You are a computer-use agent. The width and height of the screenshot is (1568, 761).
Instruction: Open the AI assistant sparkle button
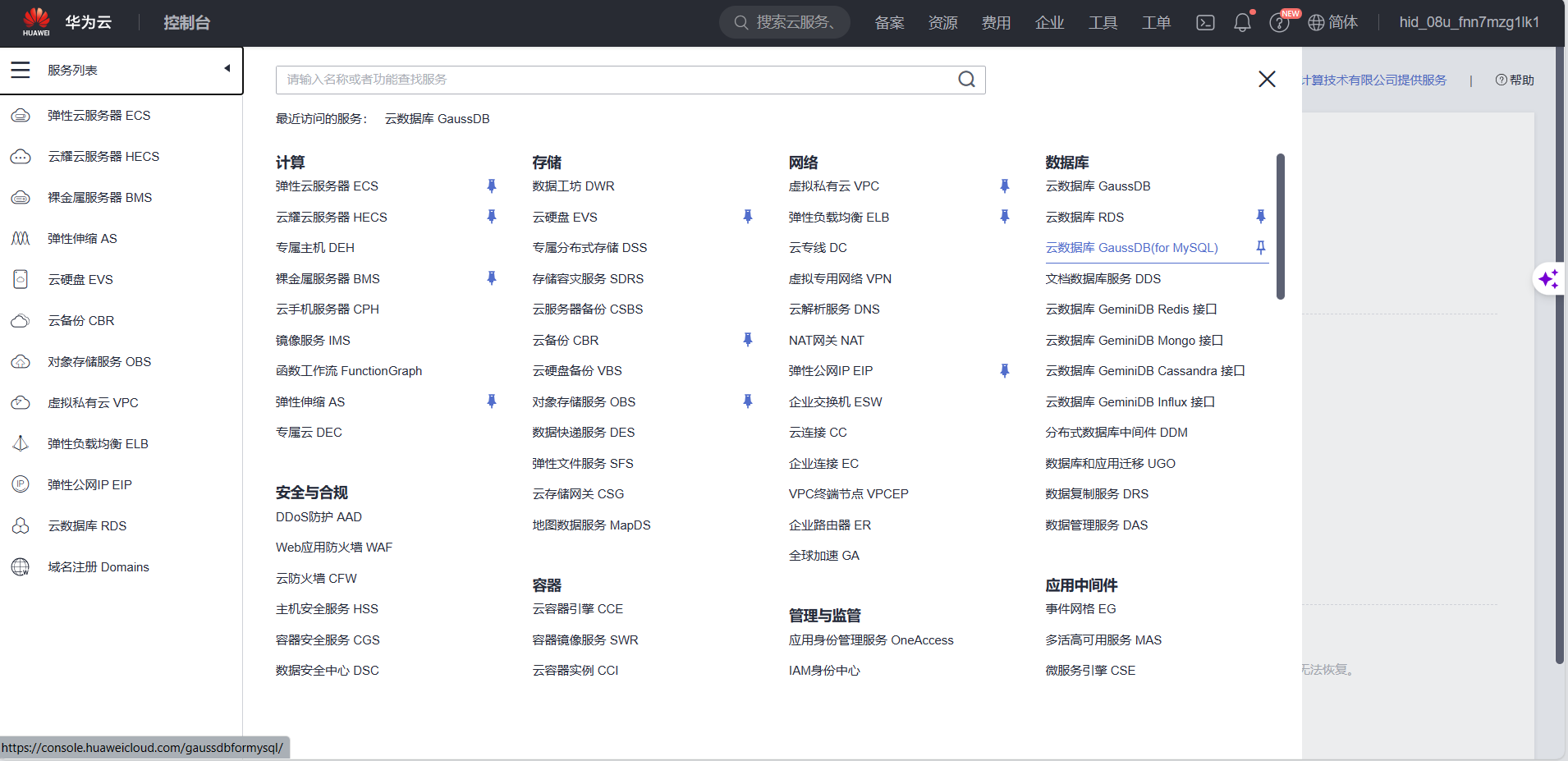click(x=1549, y=279)
